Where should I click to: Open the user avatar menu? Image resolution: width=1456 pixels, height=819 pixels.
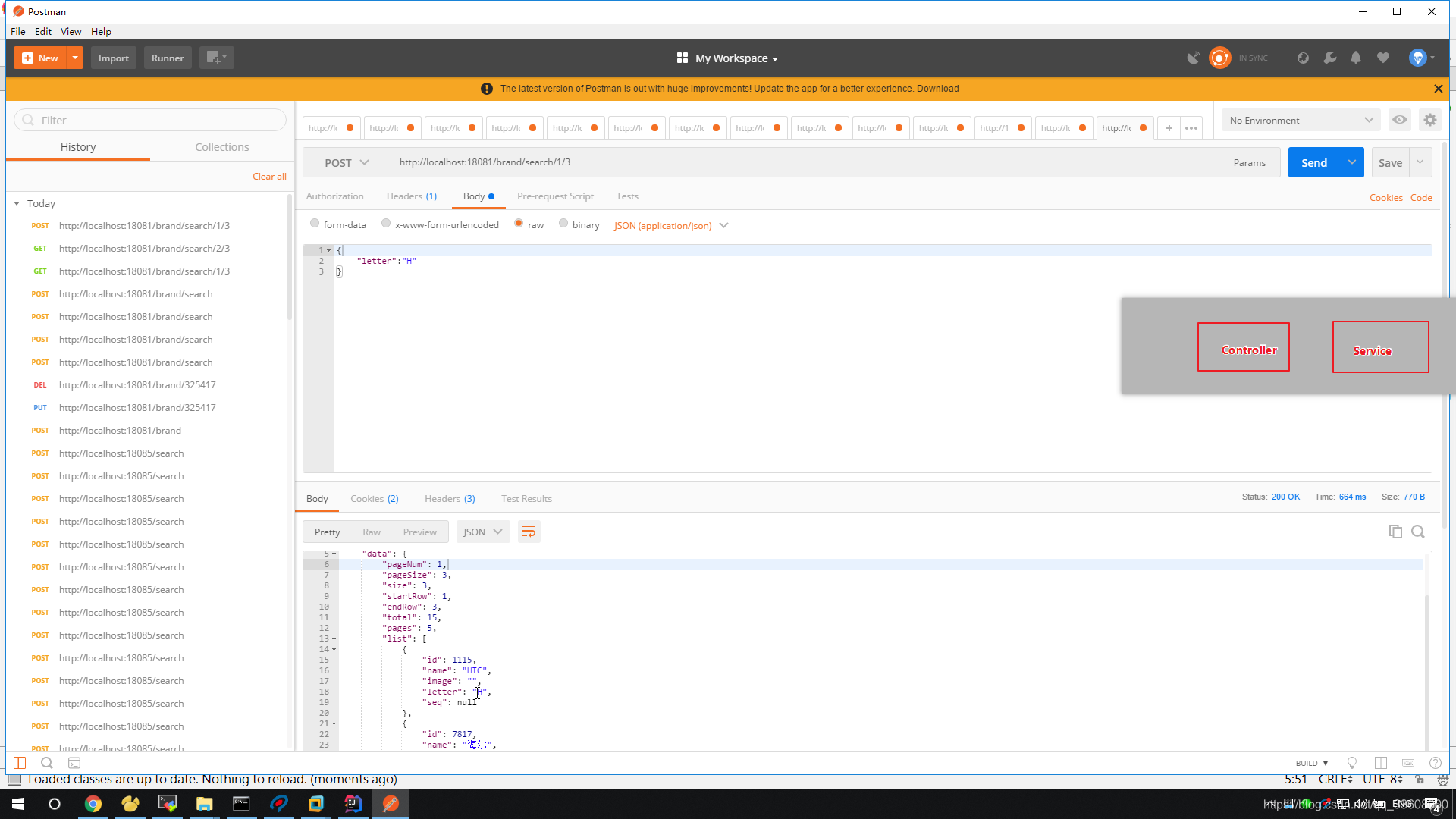[1420, 58]
